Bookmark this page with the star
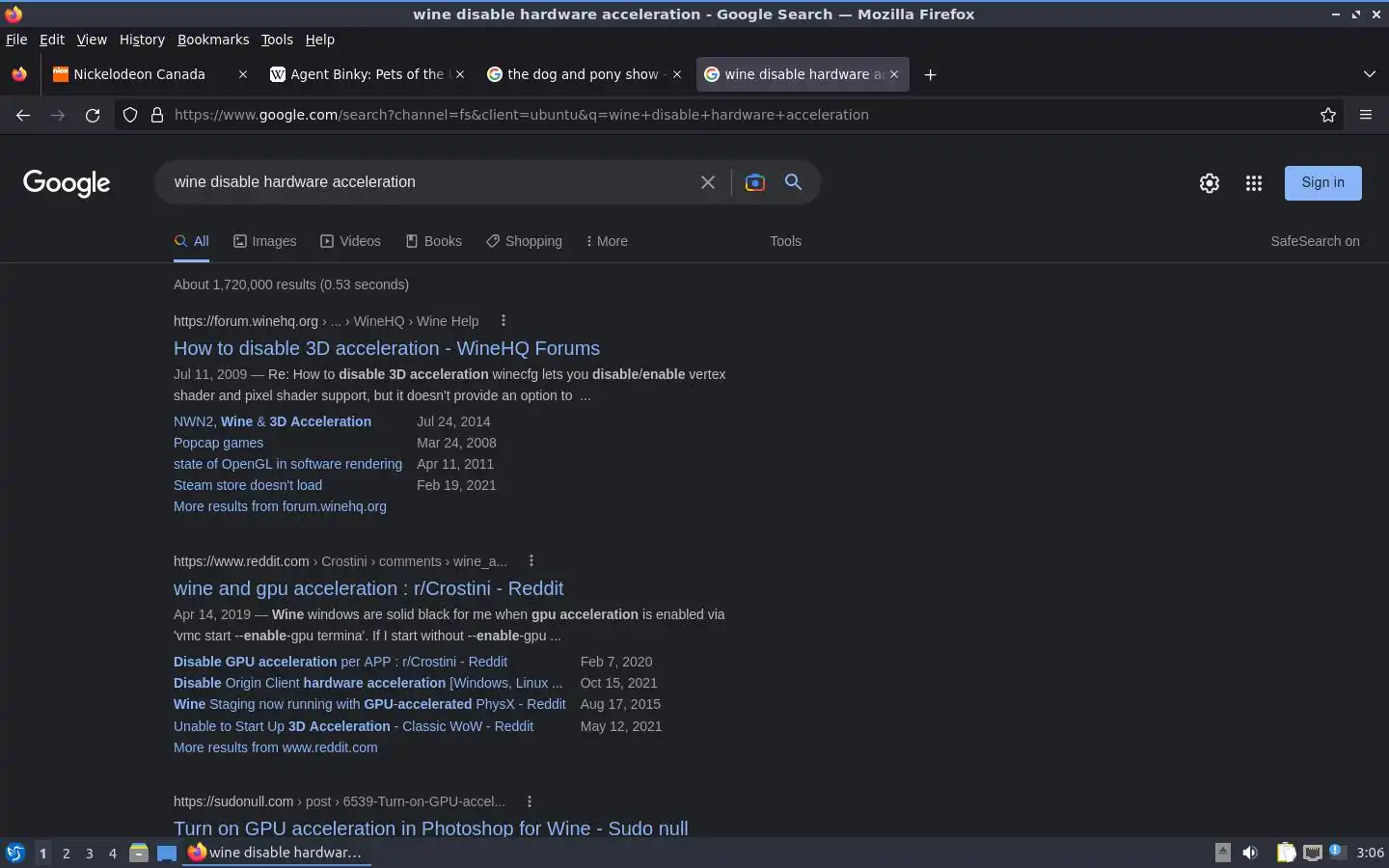 (1328, 115)
